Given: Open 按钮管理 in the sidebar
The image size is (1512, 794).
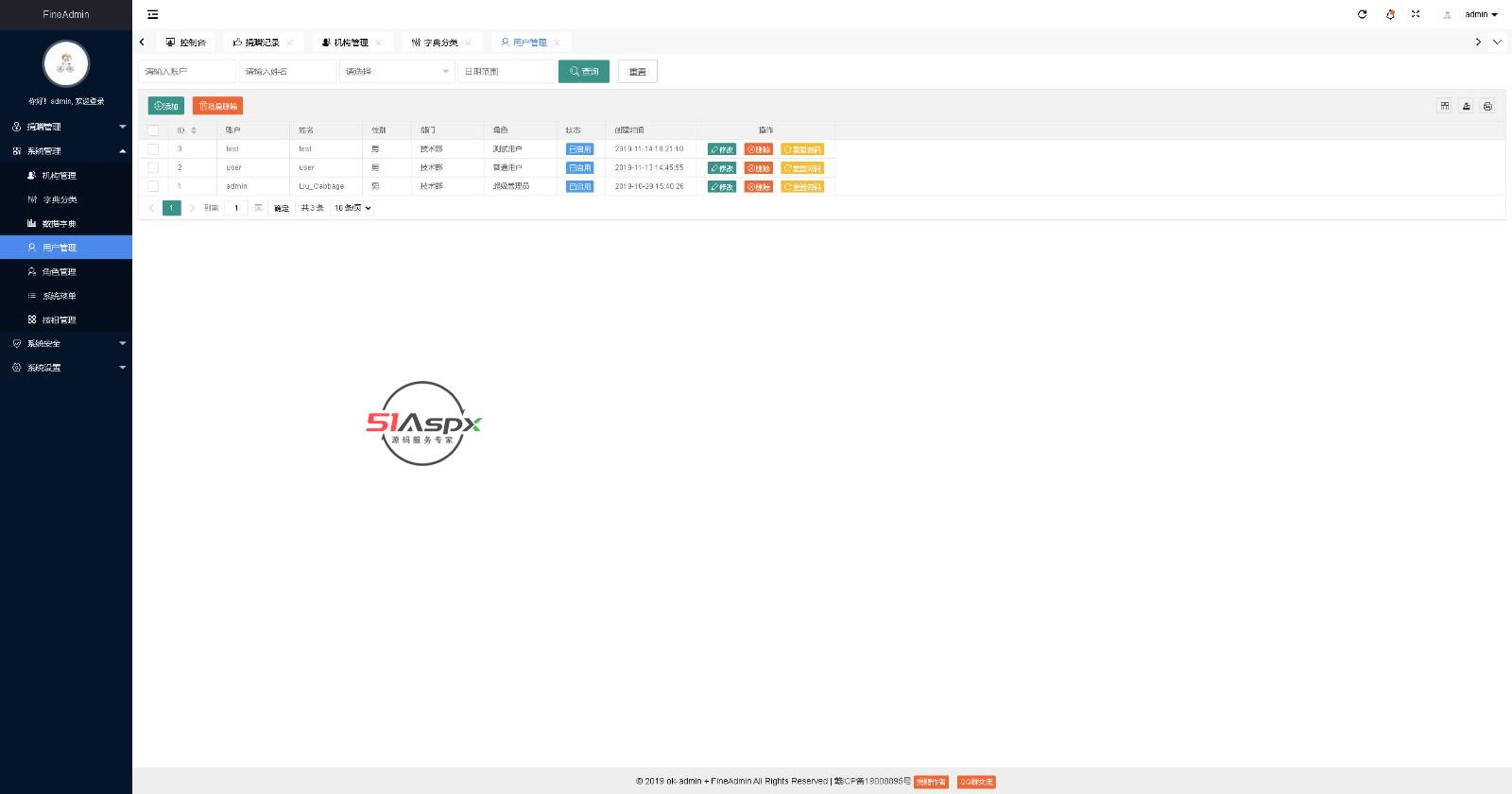Looking at the screenshot, I should (x=66, y=320).
